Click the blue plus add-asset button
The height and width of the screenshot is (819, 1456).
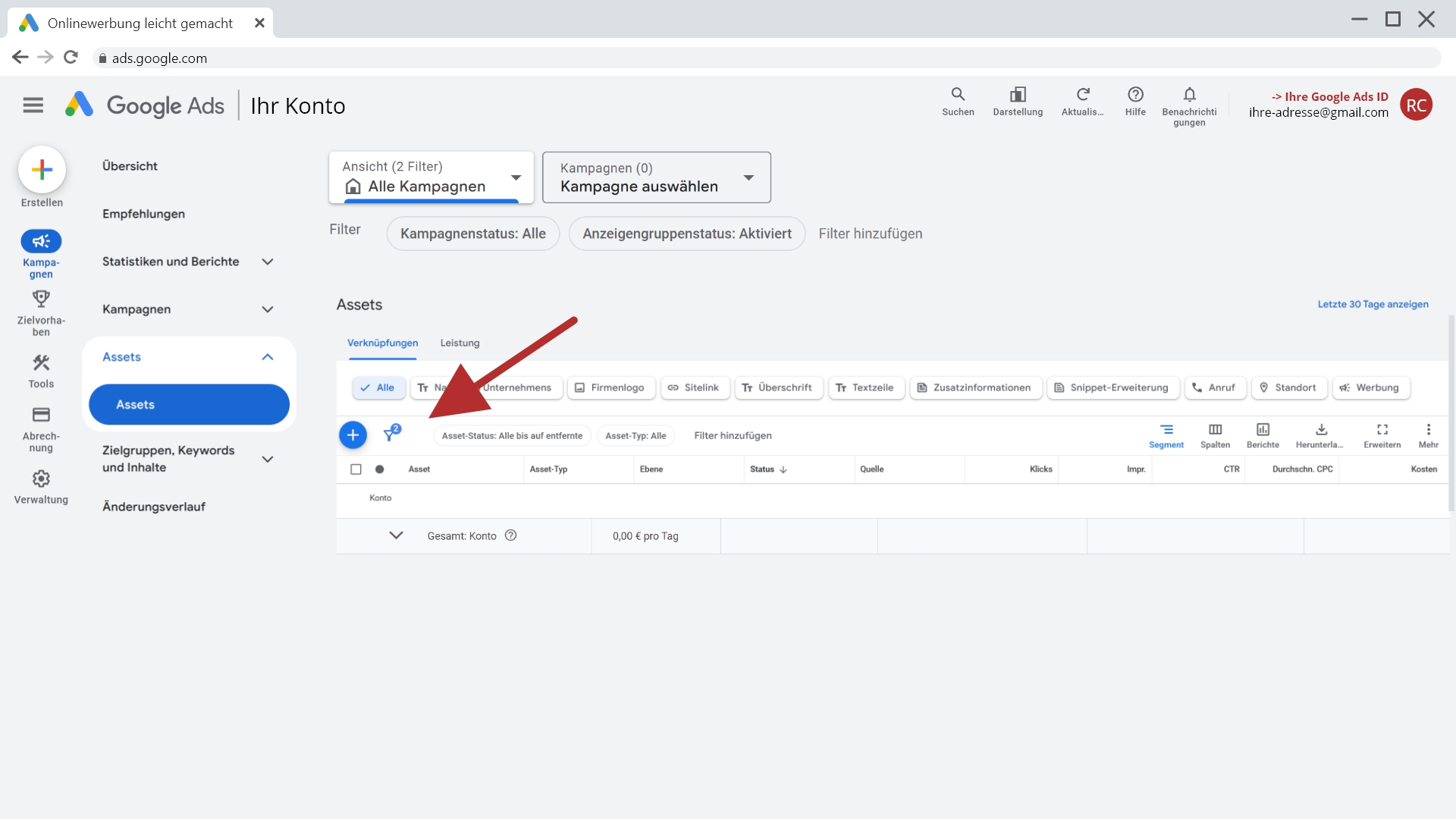(353, 435)
